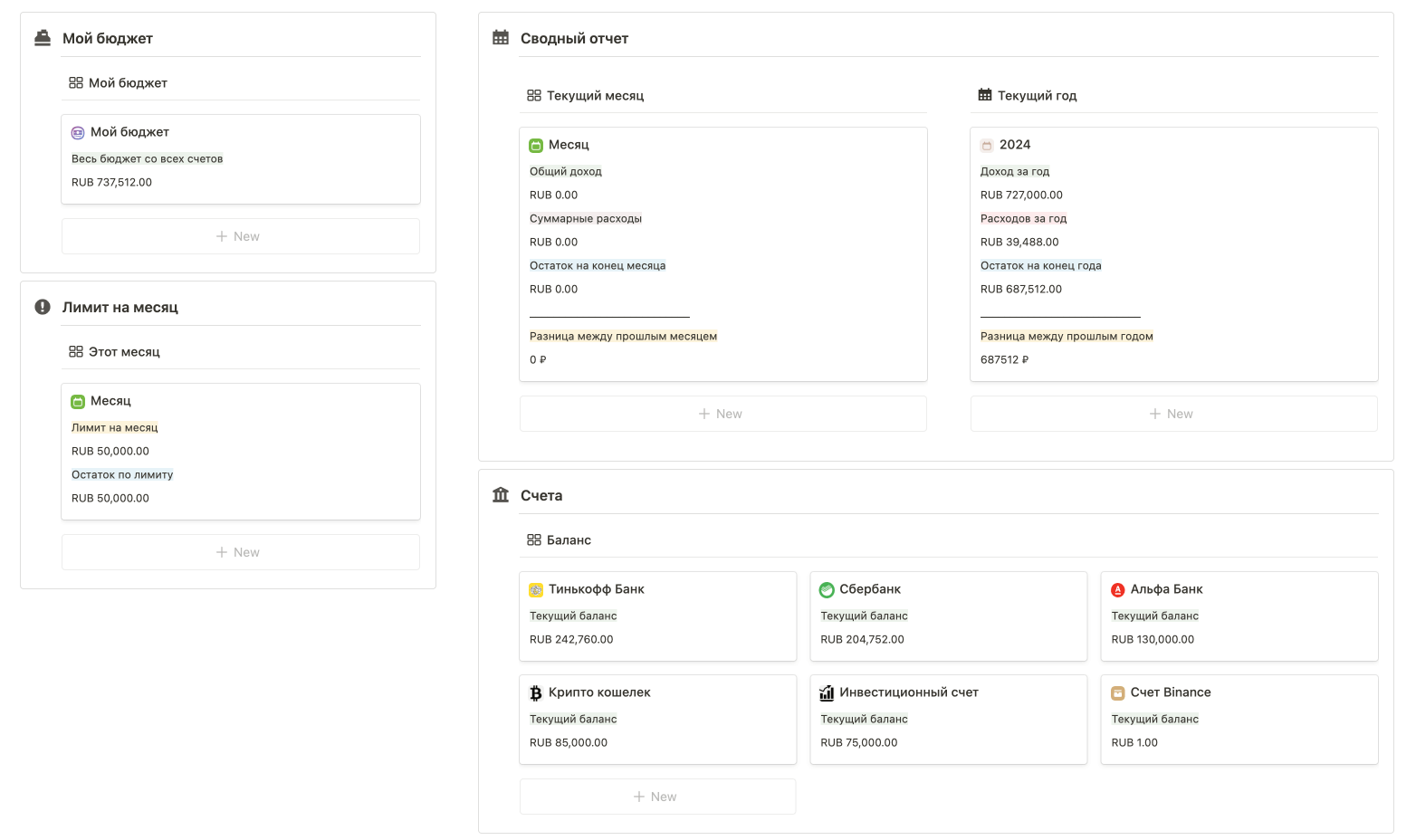Add New account under Счета

click(656, 797)
